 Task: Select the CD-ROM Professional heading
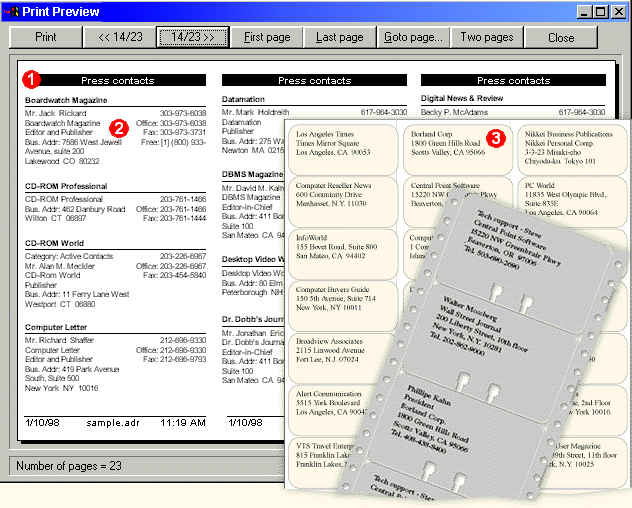(x=66, y=186)
